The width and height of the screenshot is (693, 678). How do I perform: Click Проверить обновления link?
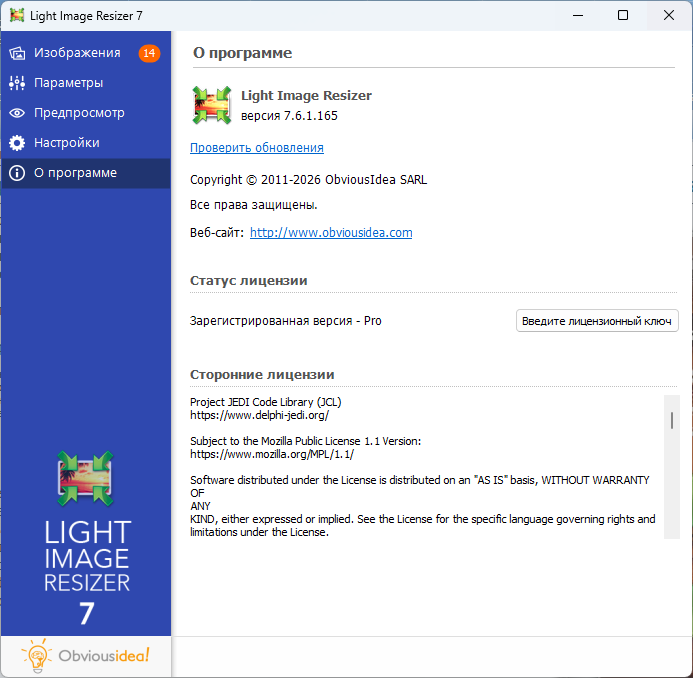pos(257,148)
